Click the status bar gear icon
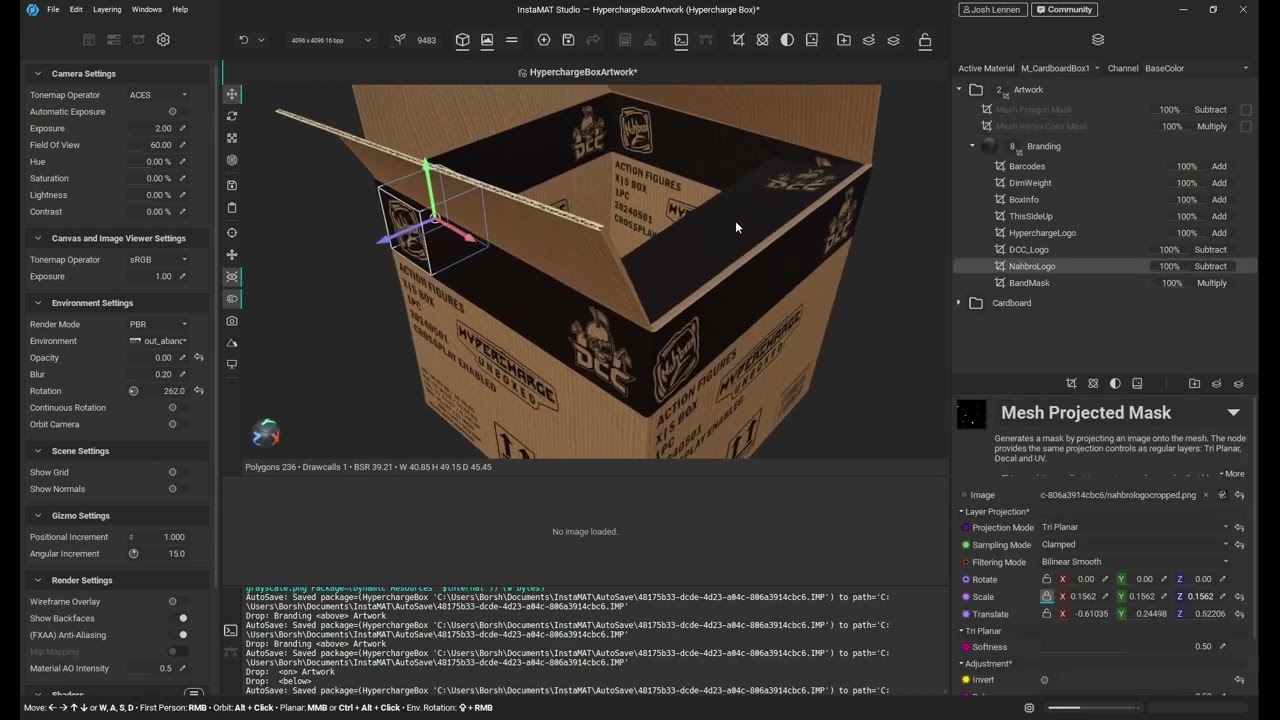The width and height of the screenshot is (1280, 720). coord(1029,708)
